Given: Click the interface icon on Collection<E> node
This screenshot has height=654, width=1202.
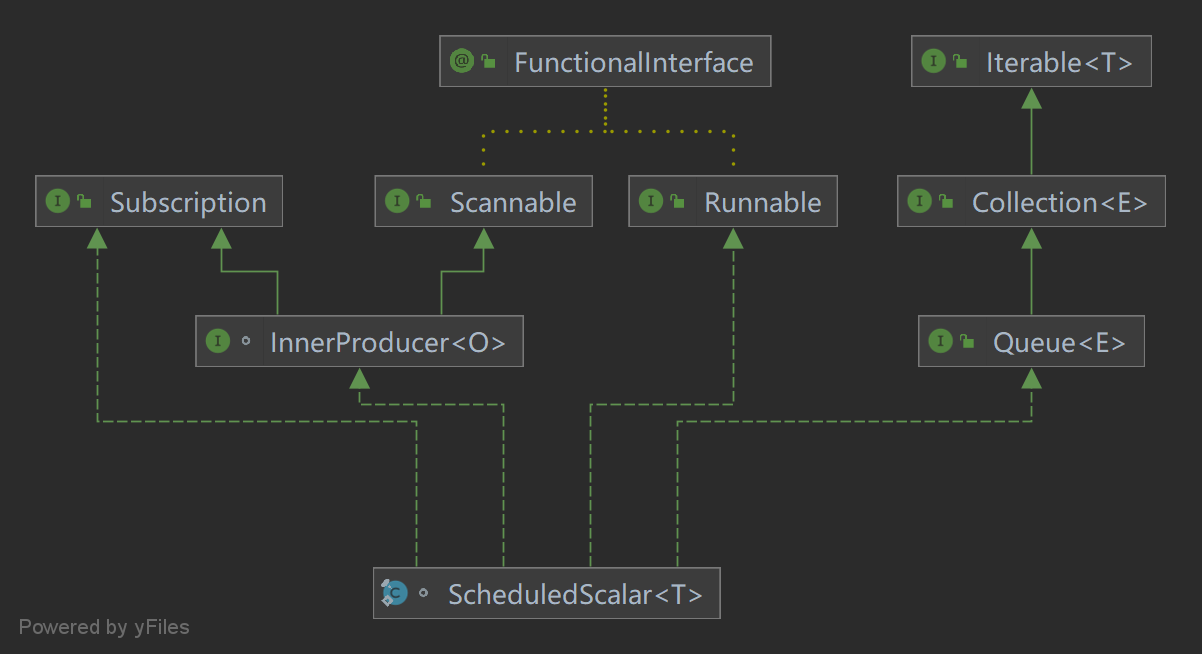Looking at the screenshot, I should pyautogui.click(x=919, y=202).
